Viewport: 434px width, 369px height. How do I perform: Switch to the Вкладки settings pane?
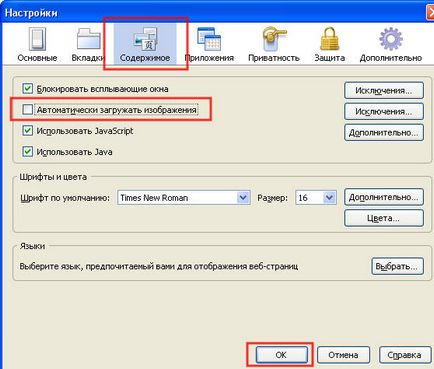point(88,45)
